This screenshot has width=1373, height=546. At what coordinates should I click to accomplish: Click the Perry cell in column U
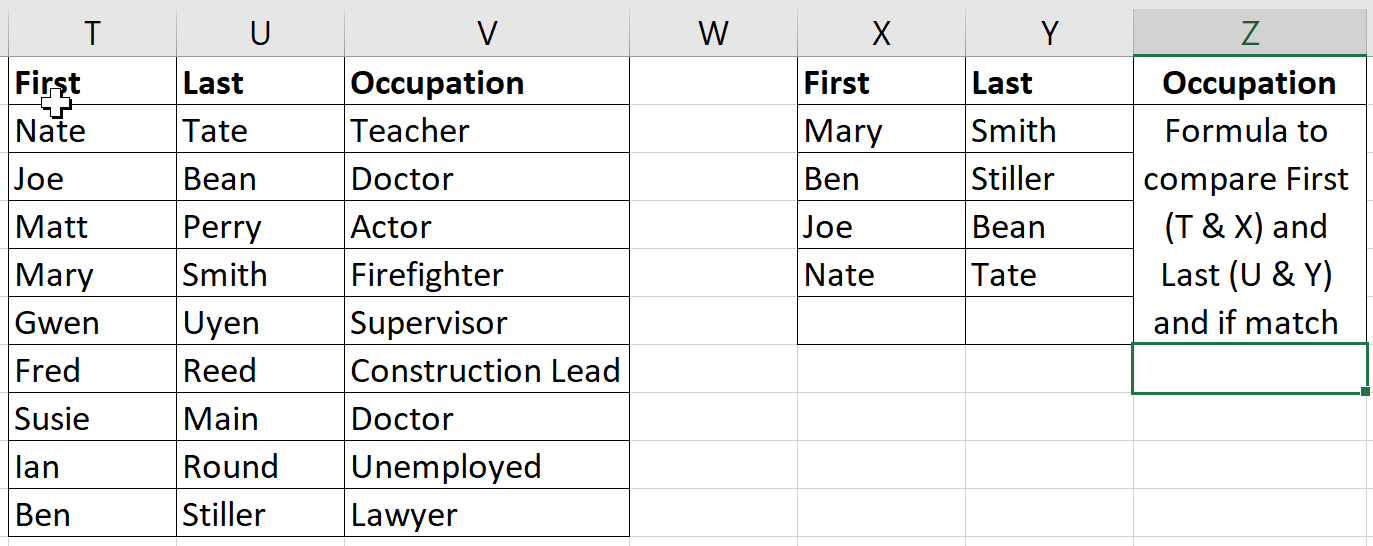(260, 226)
